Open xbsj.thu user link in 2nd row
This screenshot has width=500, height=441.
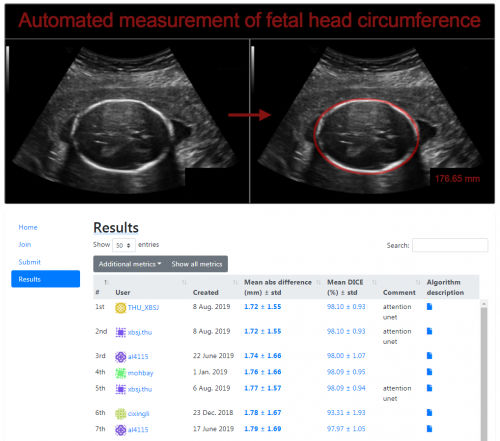[x=140, y=332]
